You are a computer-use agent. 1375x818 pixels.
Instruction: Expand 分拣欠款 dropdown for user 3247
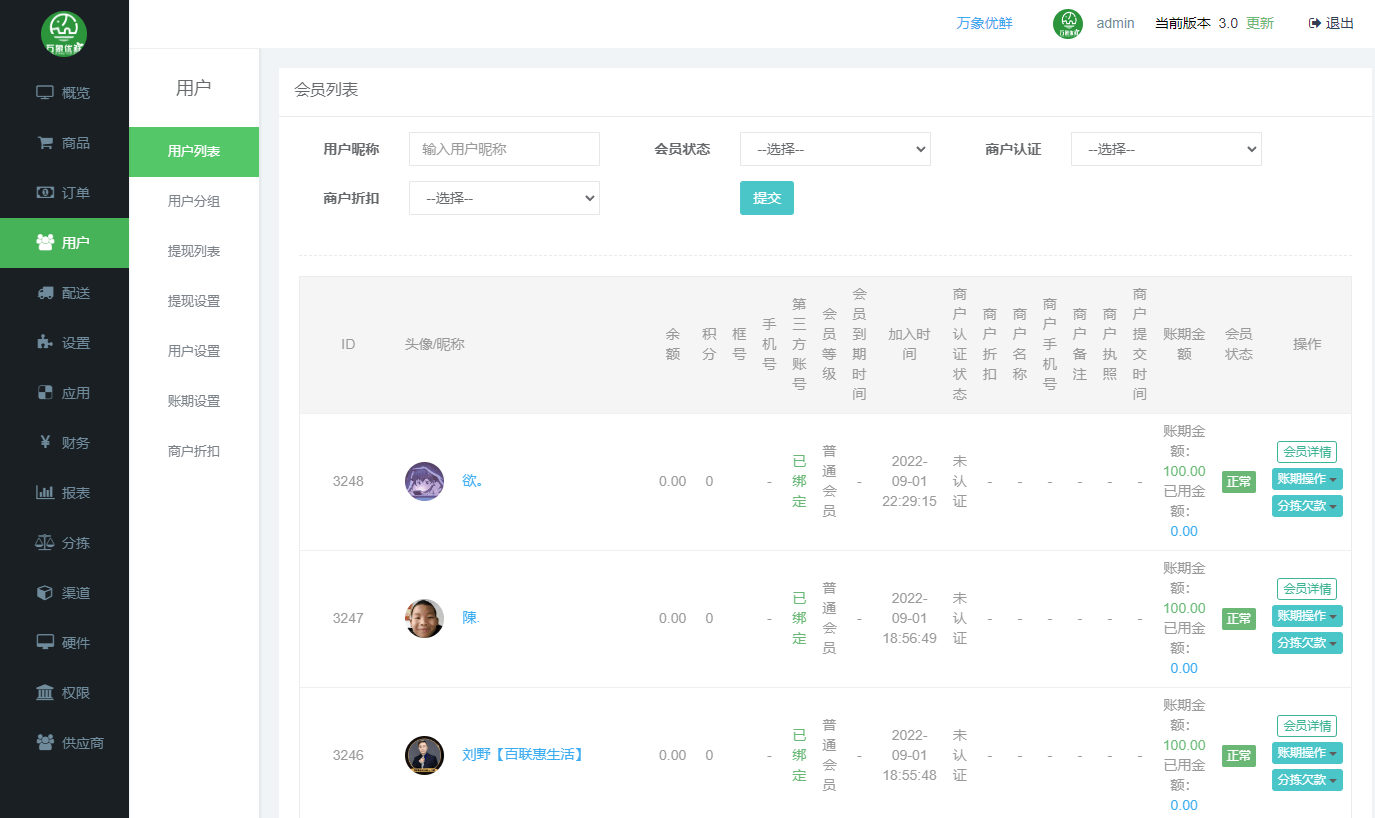[1306, 643]
